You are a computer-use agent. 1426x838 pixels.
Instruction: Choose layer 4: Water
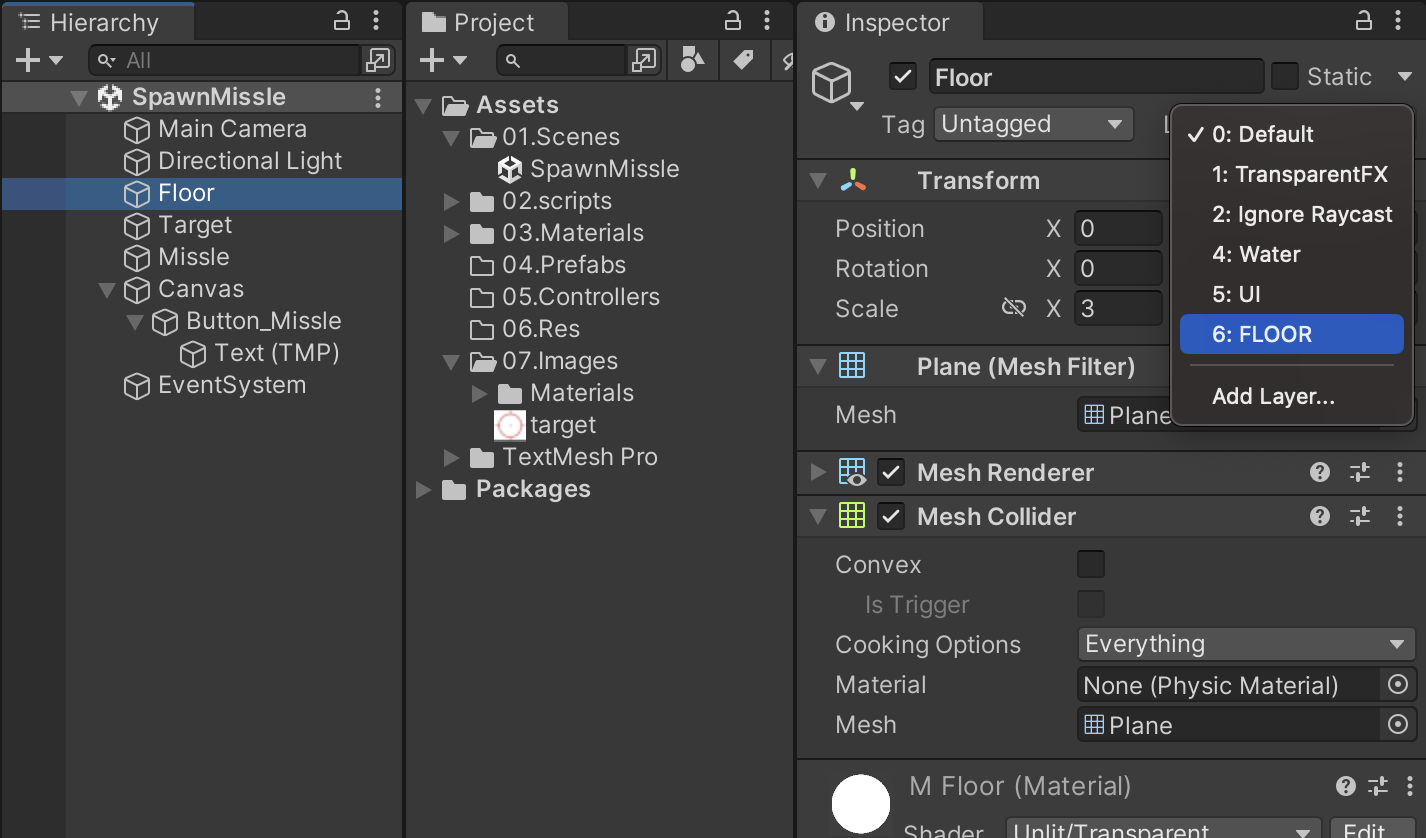click(1292, 255)
